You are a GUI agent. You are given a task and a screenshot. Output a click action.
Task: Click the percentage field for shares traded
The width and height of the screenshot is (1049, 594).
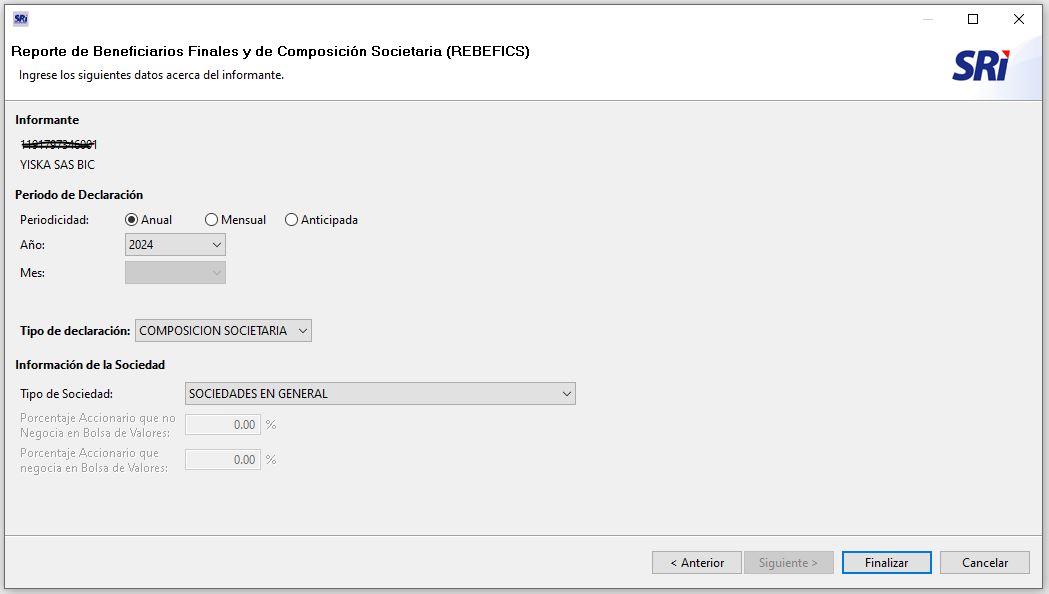click(x=223, y=460)
